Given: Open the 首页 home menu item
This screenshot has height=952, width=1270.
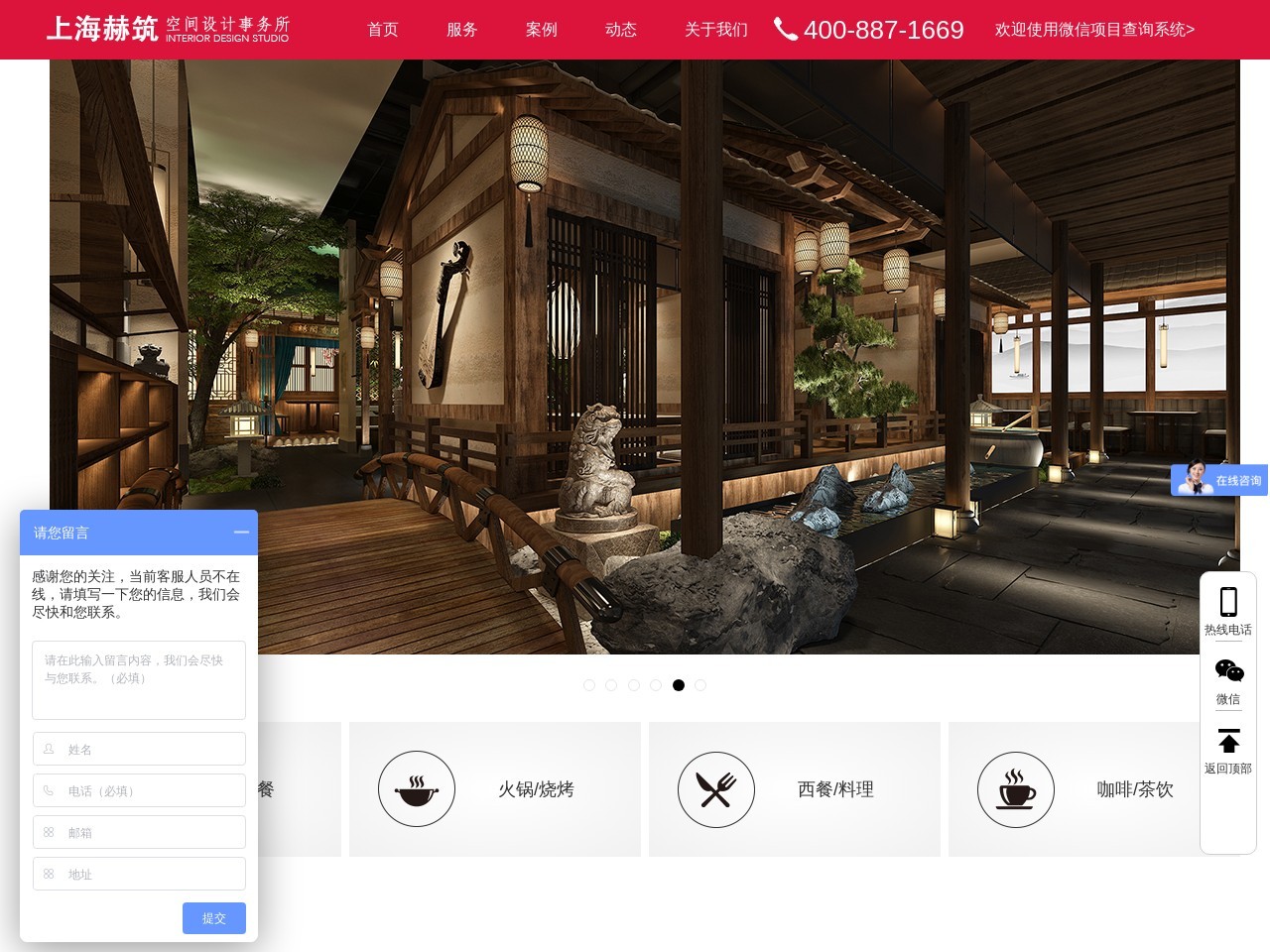Looking at the screenshot, I should 383,30.
